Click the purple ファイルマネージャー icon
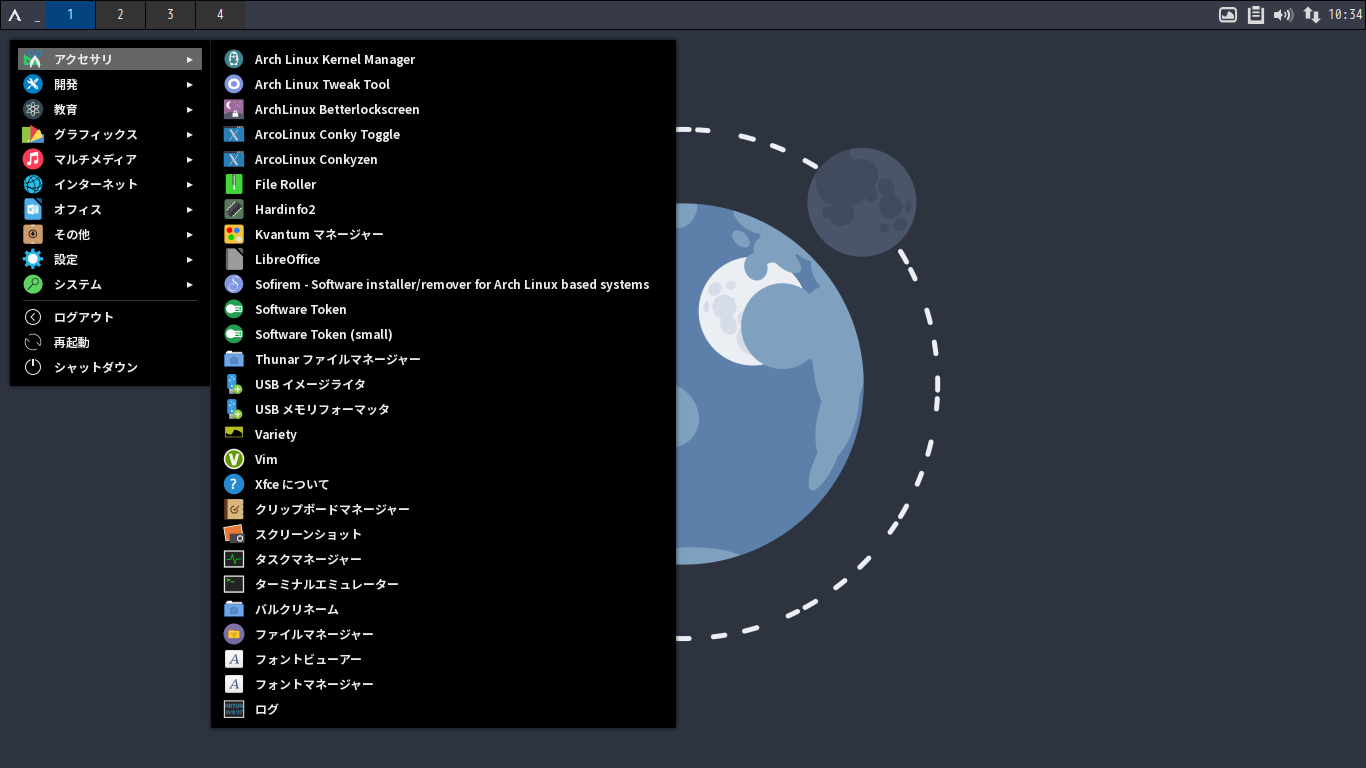Viewport: 1366px width, 768px height. (x=234, y=634)
